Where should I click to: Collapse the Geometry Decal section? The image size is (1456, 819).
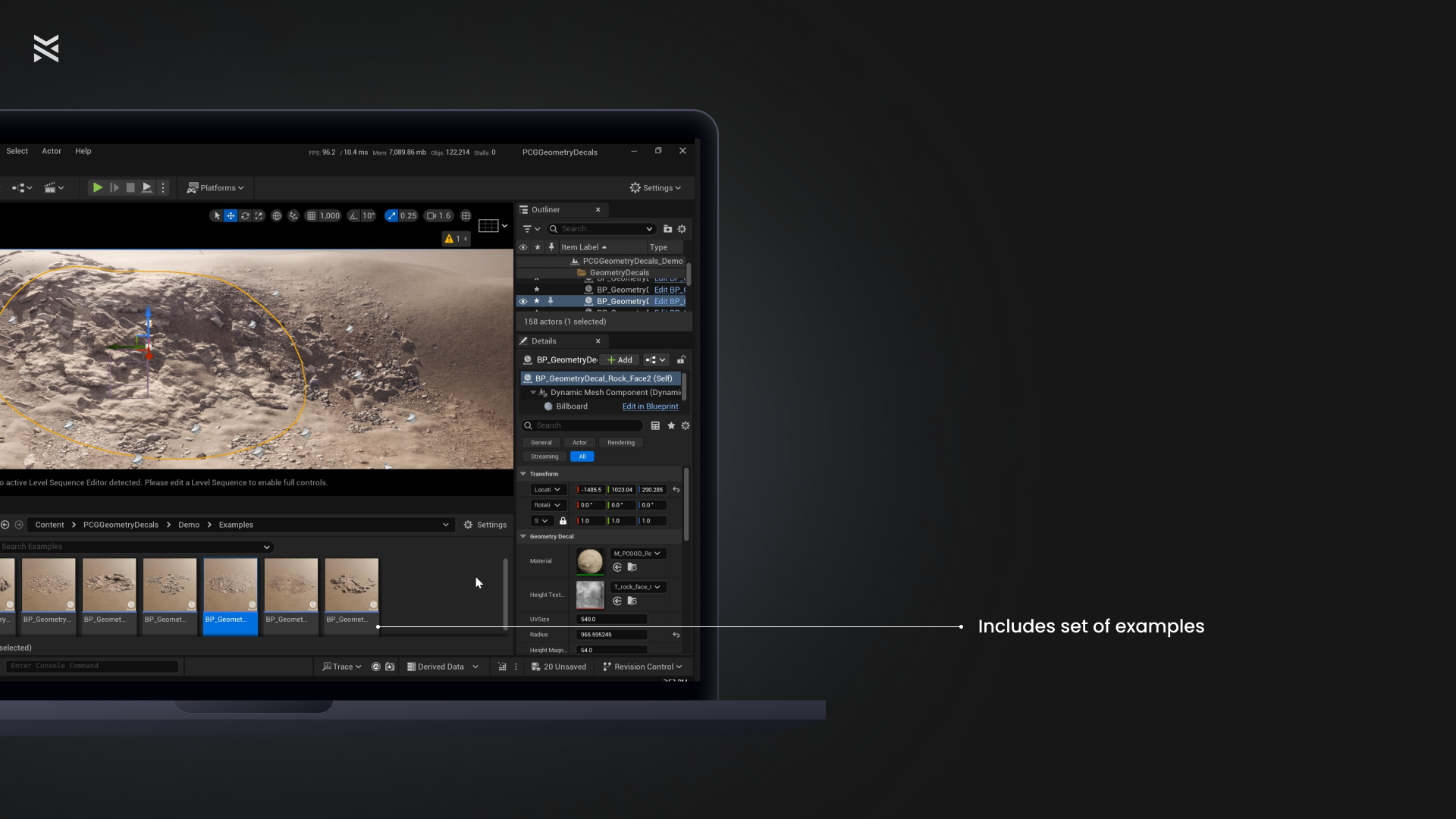click(x=523, y=536)
